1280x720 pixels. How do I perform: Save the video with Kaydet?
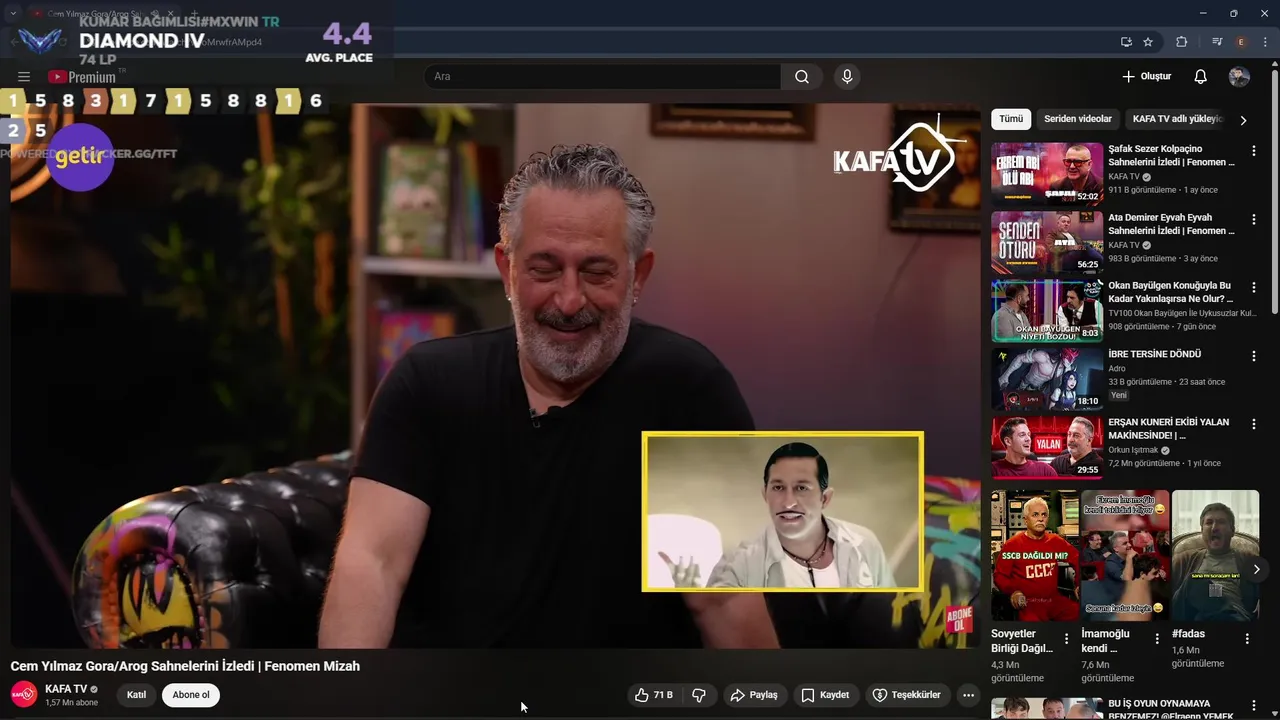pyautogui.click(x=826, y=695)
